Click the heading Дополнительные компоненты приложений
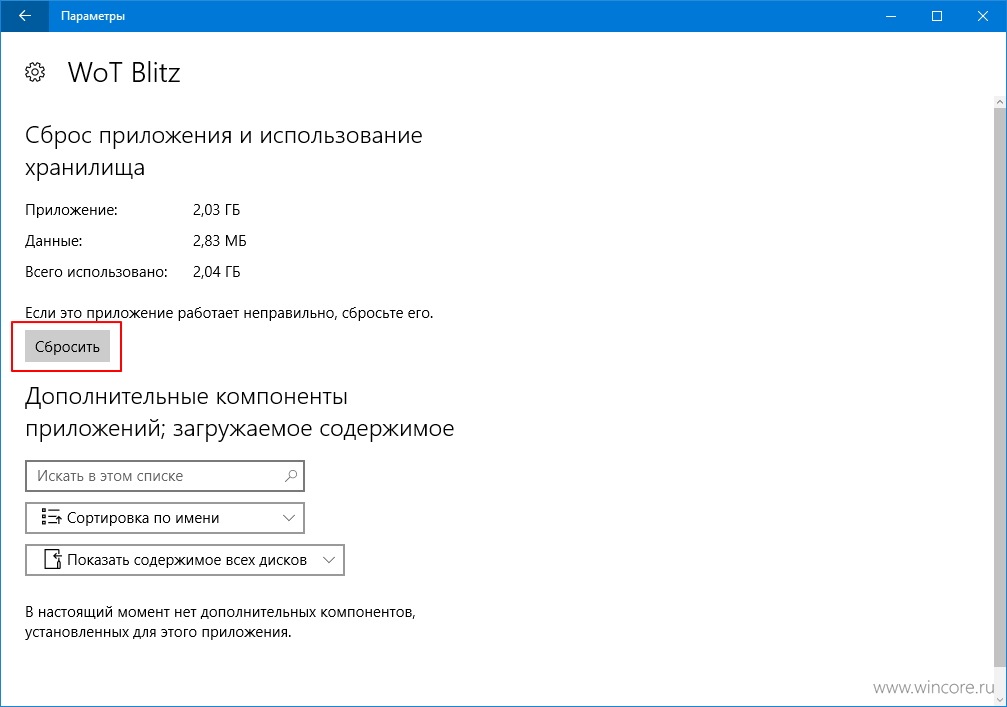Image resolution: width=1007 pixels, height=707 pixels. pos(240,412)
